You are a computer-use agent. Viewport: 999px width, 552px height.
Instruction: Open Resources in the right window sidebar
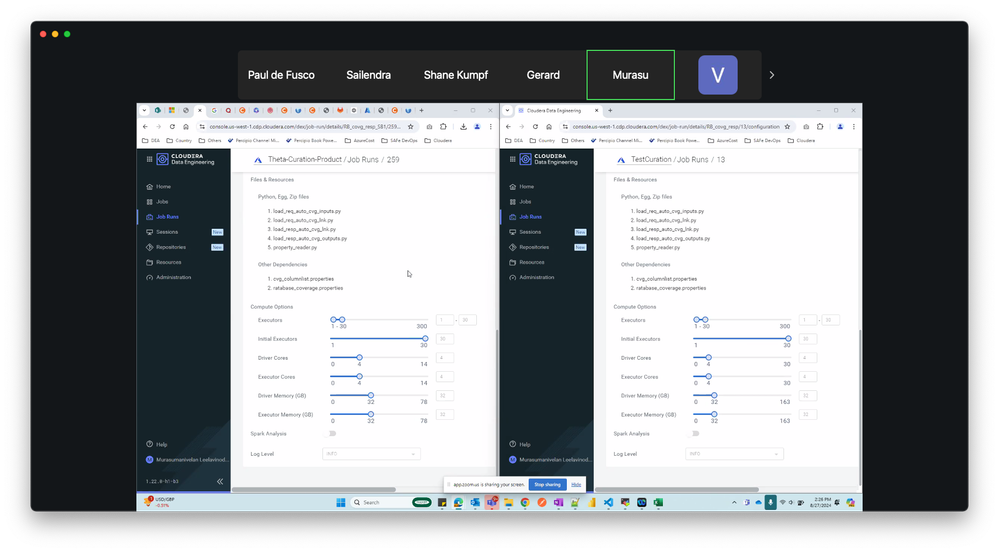pos(531,262)
